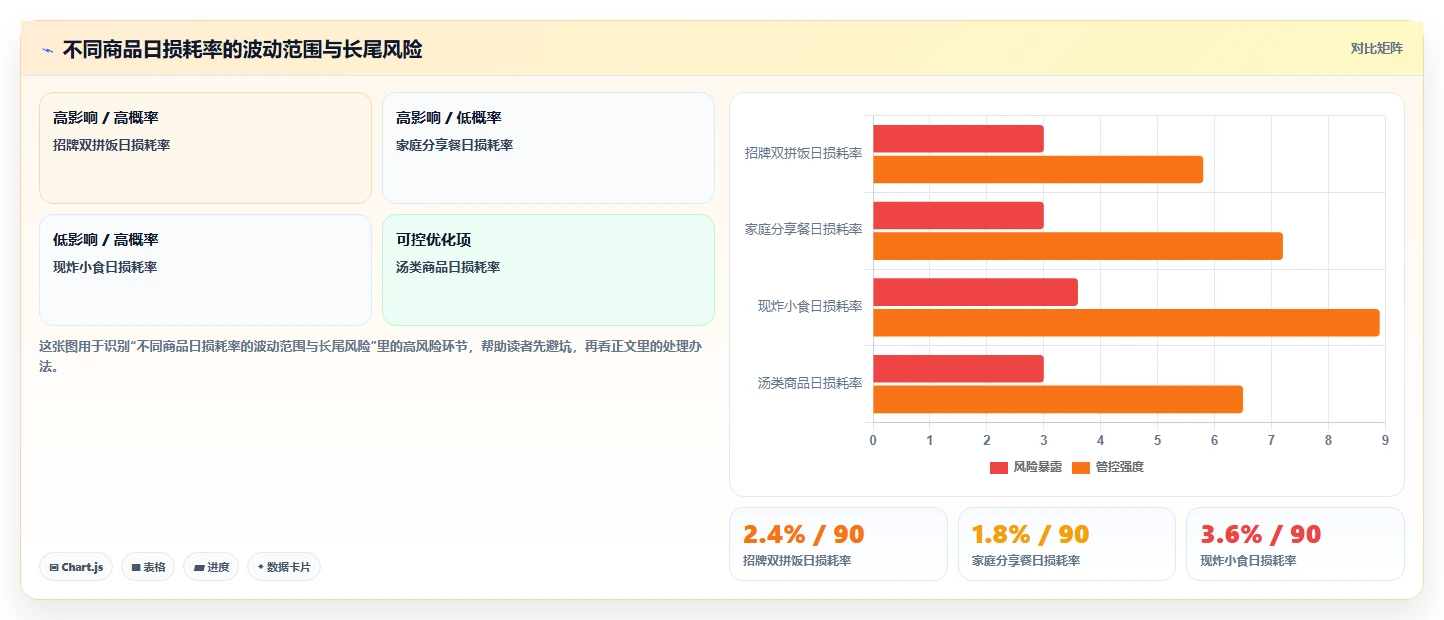Click red bar for 招牌双拼饭日损耗率
The height and width of the screenshot is (620, 1444).
pos(958,139)
